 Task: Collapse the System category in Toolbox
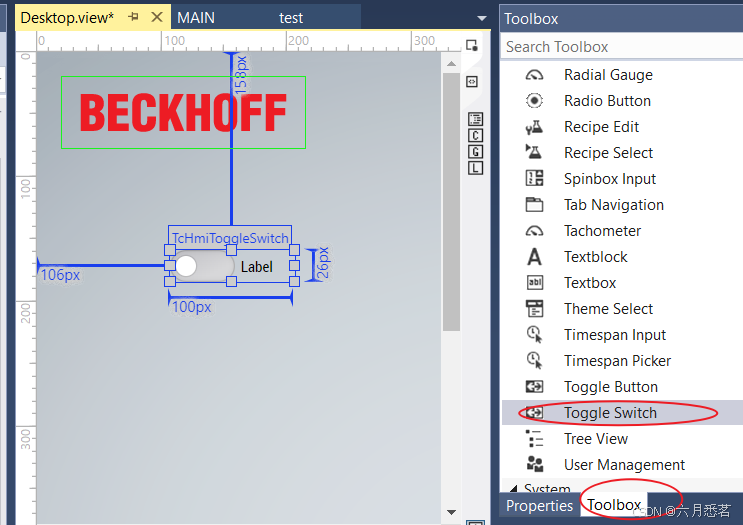click(514, 488)
